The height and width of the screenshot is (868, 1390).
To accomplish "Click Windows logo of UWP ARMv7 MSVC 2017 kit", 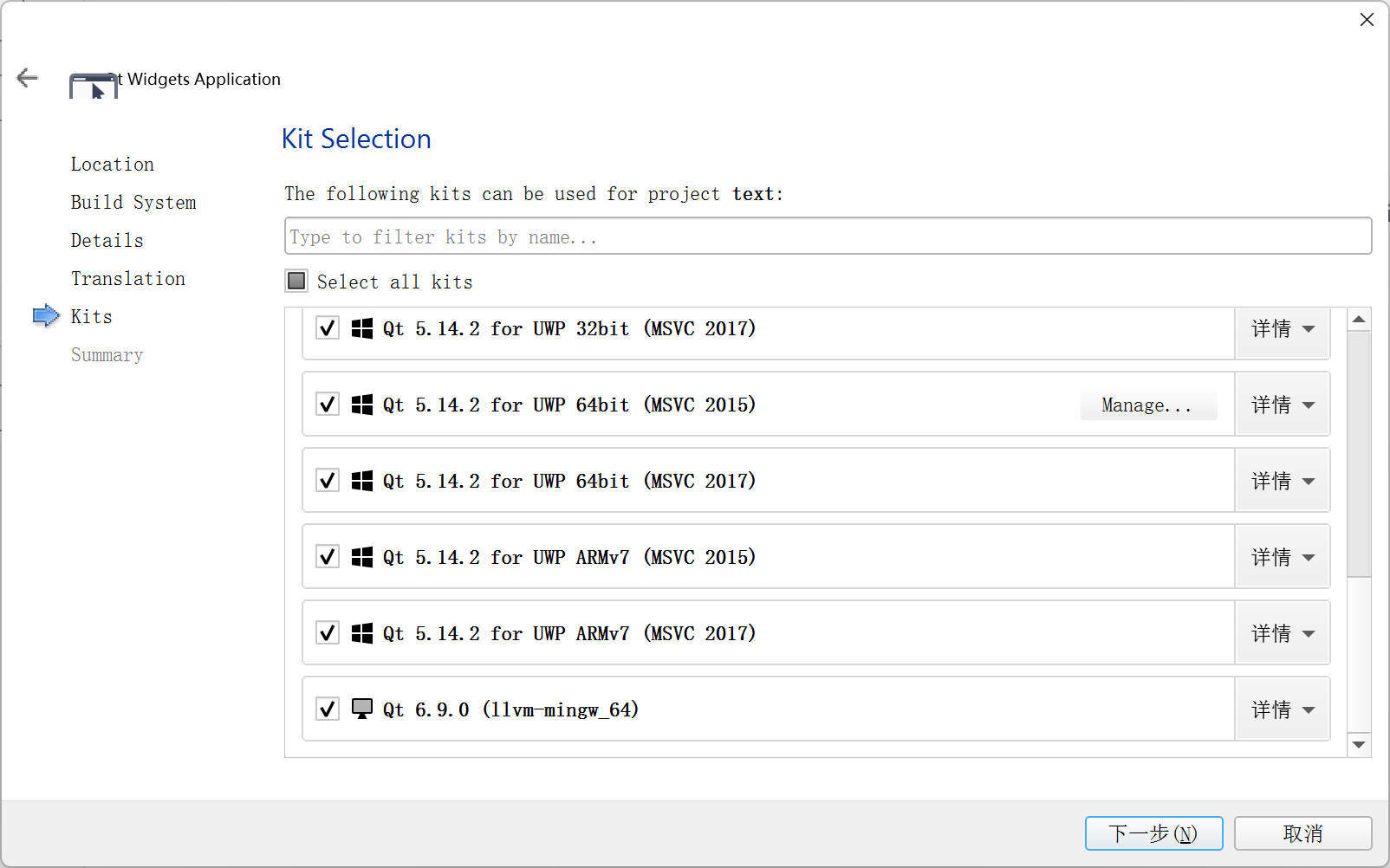I will pos(362,633).
